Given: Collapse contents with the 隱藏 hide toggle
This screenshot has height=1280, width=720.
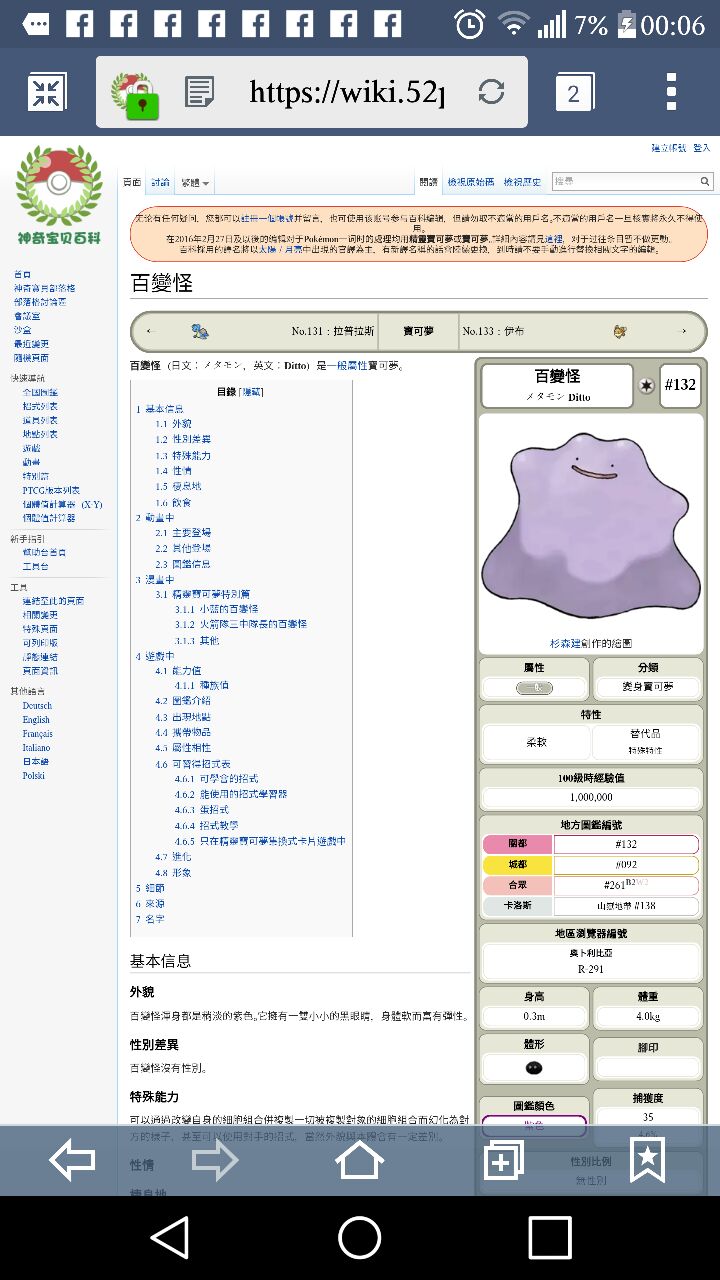Looking at the screenshot, I should coord(251,392).
